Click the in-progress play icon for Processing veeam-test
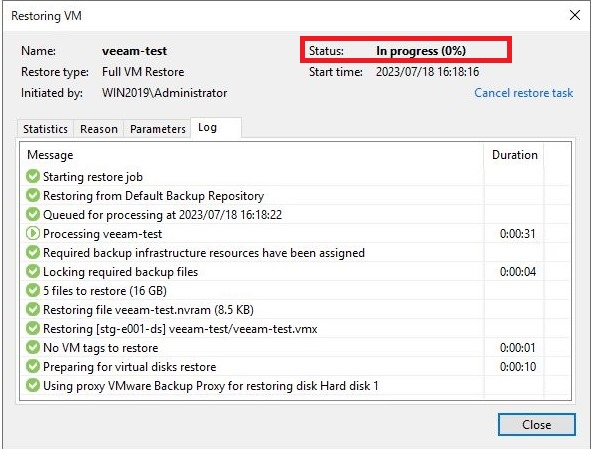The image size is (591, 449). [33, 233]
